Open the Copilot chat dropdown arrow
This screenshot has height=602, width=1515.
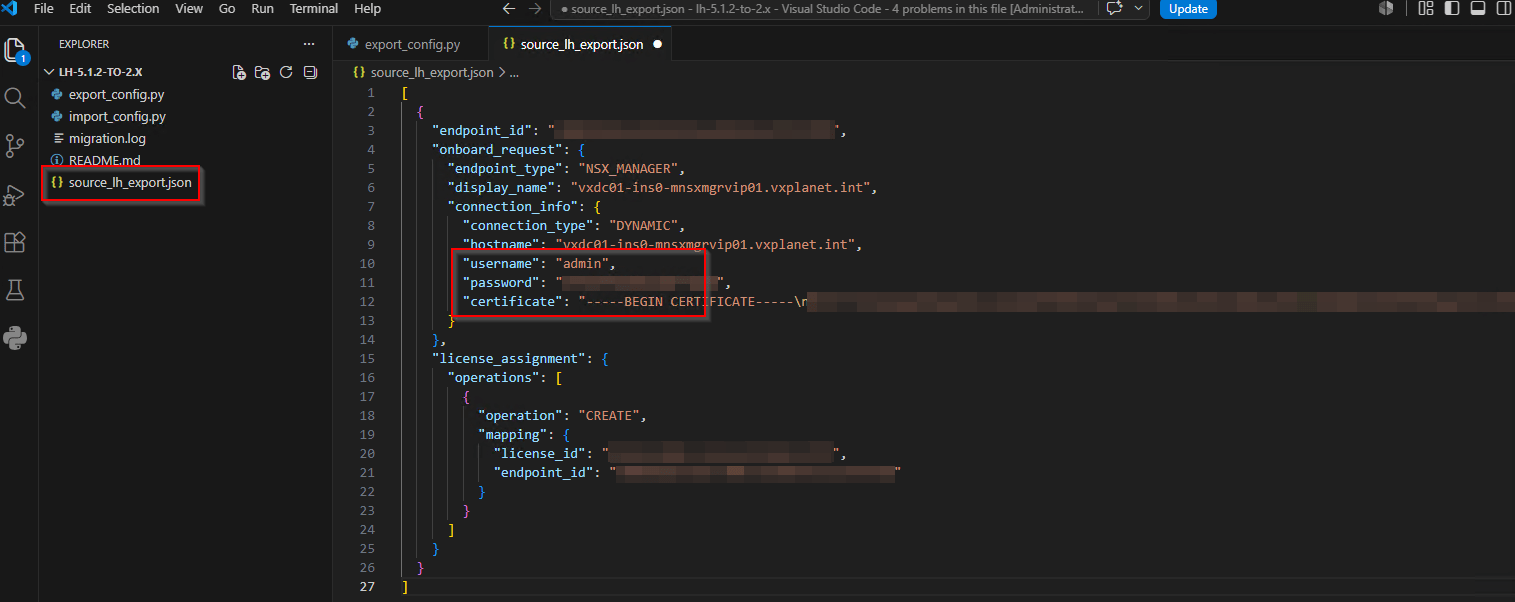pos(1138,9)
